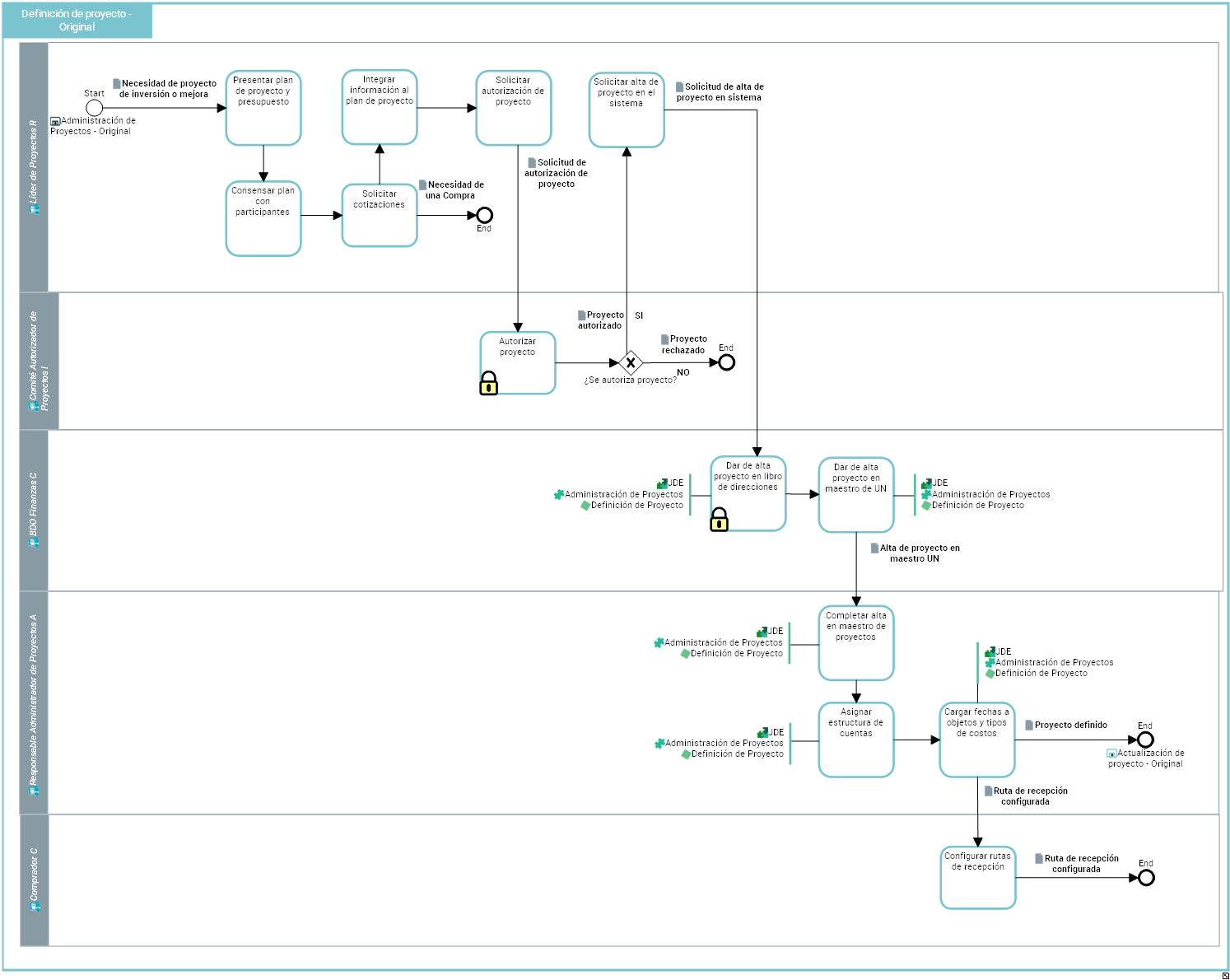Click document icon beside 'Alta de proyecto en maestro UN'
Image resolution: width=1230 pixels, height=980 pixels.
pos(874,548)
